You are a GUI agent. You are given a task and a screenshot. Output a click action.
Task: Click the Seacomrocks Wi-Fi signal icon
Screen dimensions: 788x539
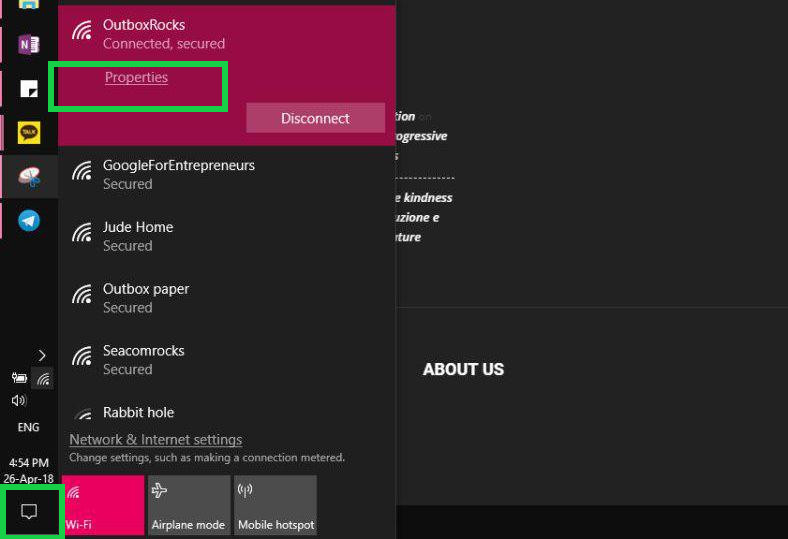[x=82, y=356]
